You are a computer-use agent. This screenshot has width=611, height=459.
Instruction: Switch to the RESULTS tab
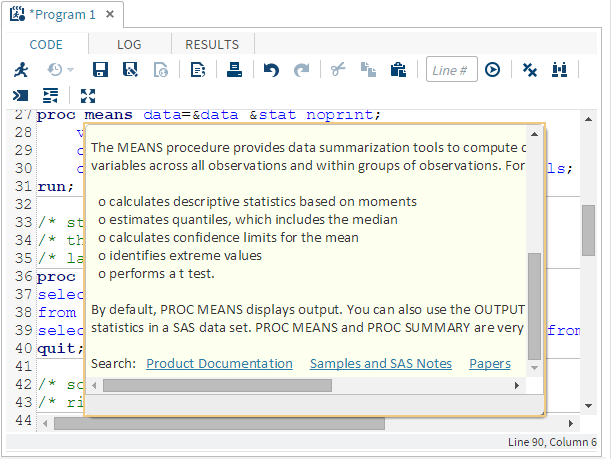tap(212, 44)
